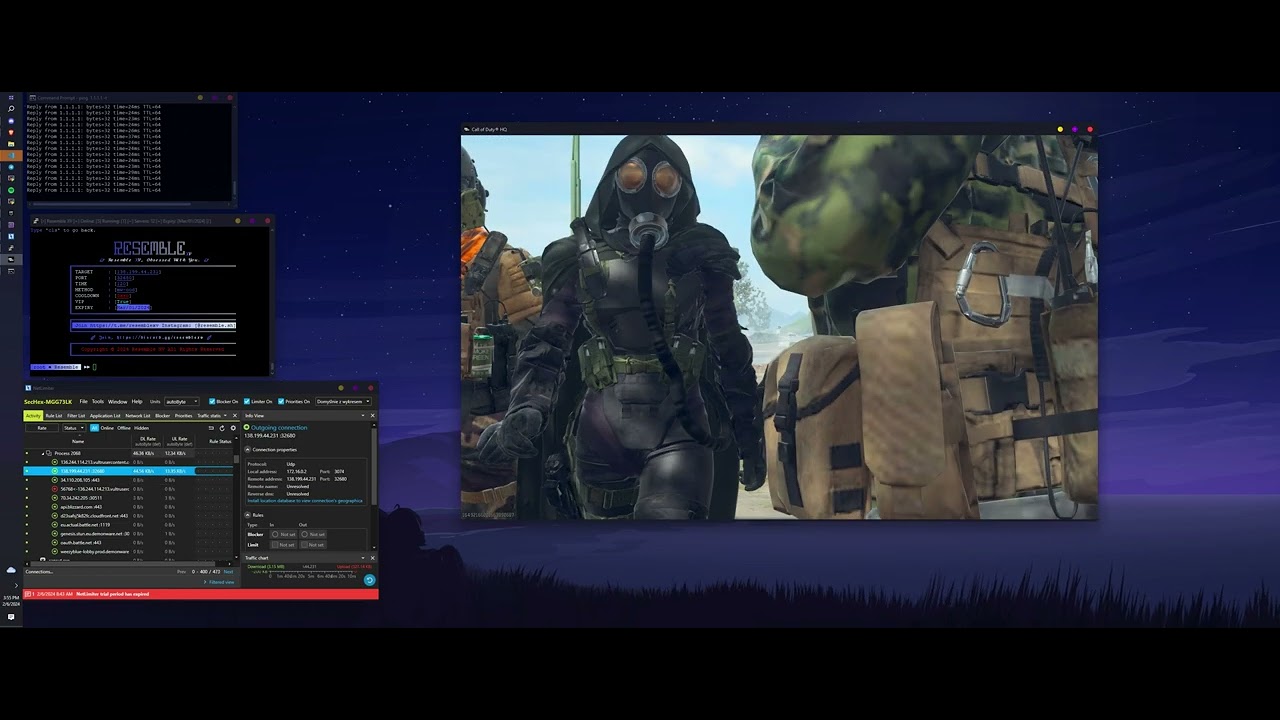Open the Window menu

click(118, 401)
